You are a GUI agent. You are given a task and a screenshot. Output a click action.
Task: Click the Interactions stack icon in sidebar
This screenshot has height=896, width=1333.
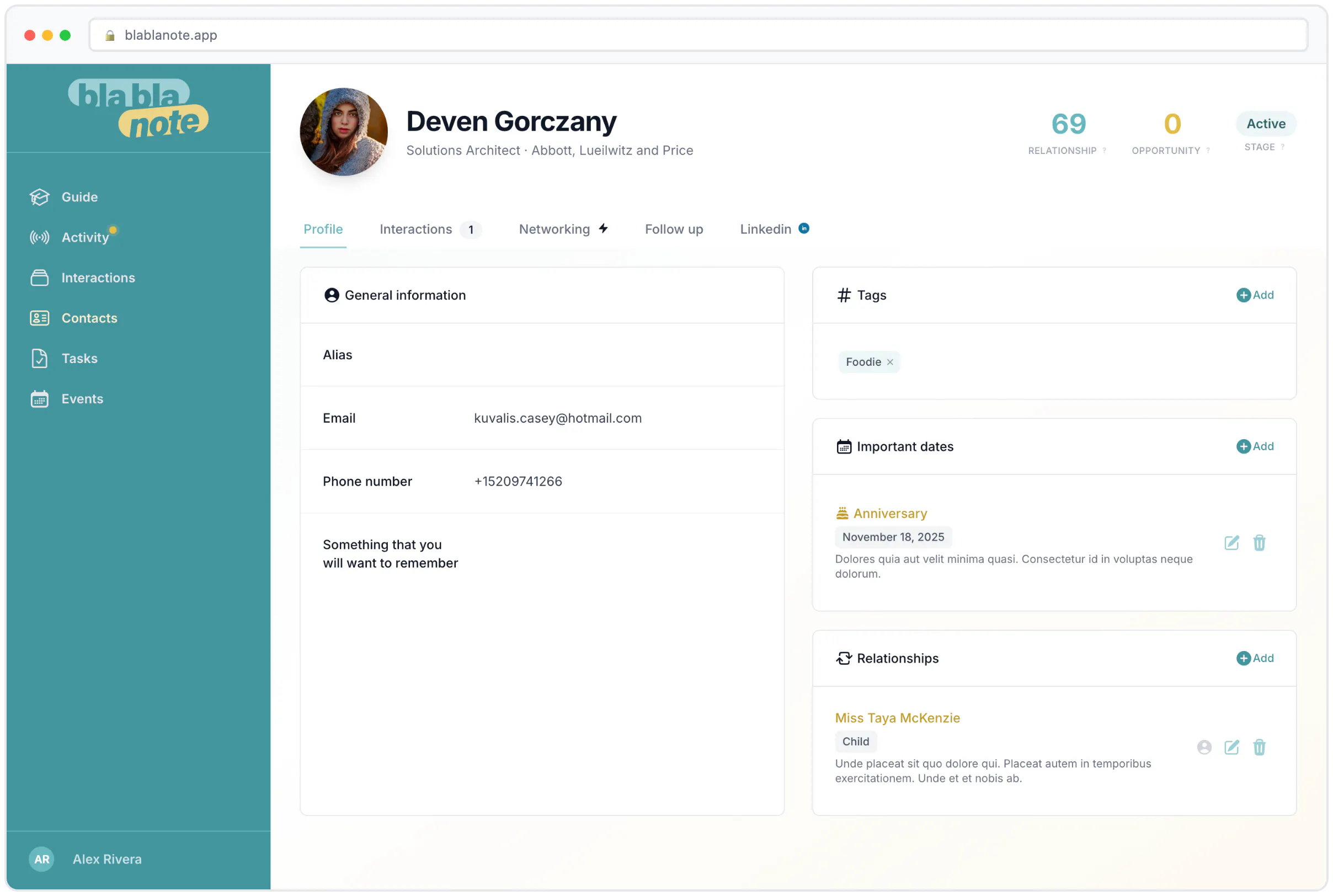[x=39, y=278]
